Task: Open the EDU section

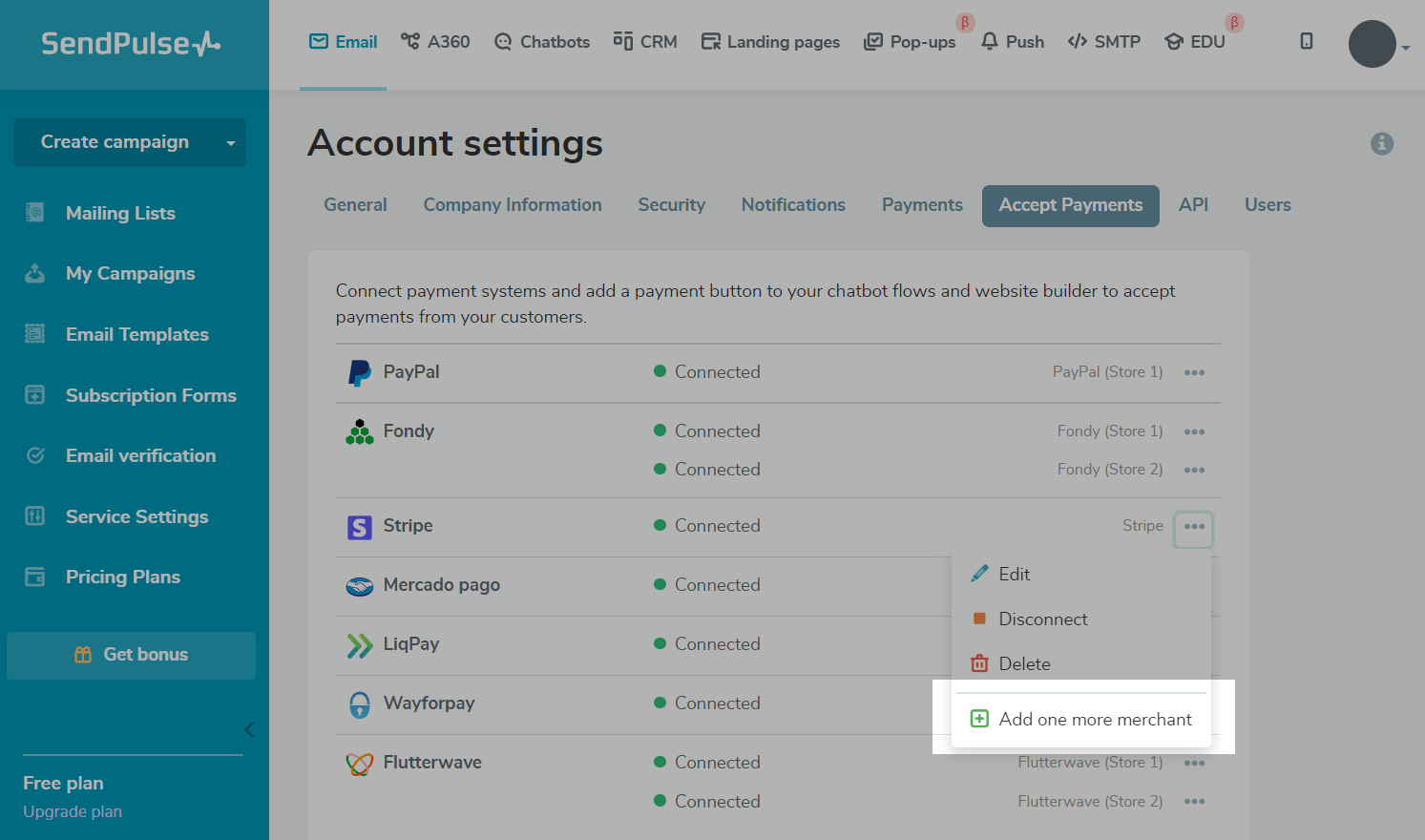Action: click(1195, 42)
